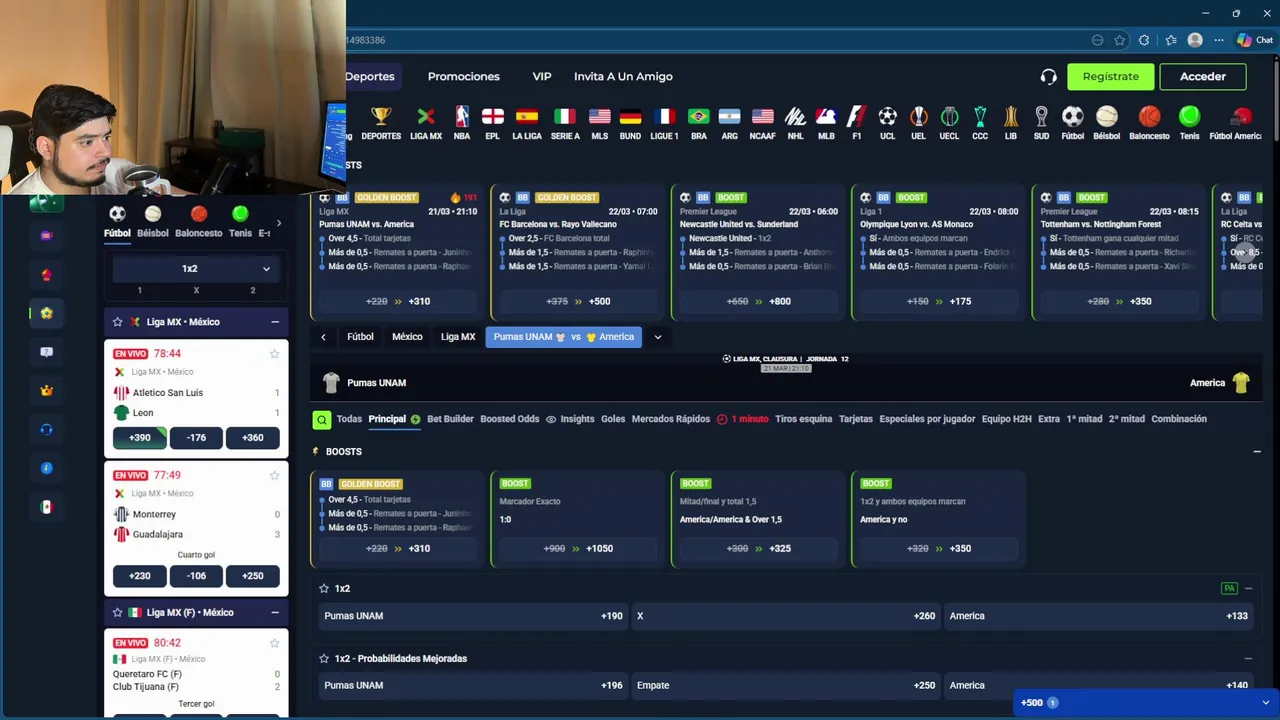Image resolution: width=1280 pixels, height=720 pixels.
Task: Select -106 odds in Monterrey match
Action: [196, 576]
